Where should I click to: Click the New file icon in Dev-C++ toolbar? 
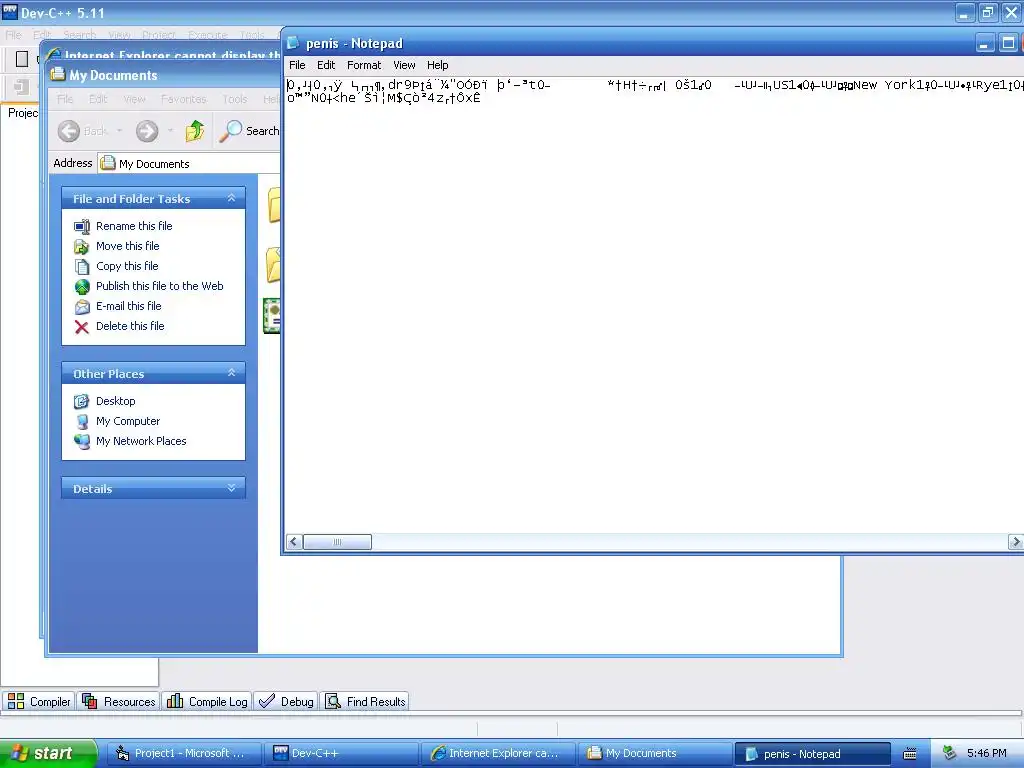tap(22, 59)
